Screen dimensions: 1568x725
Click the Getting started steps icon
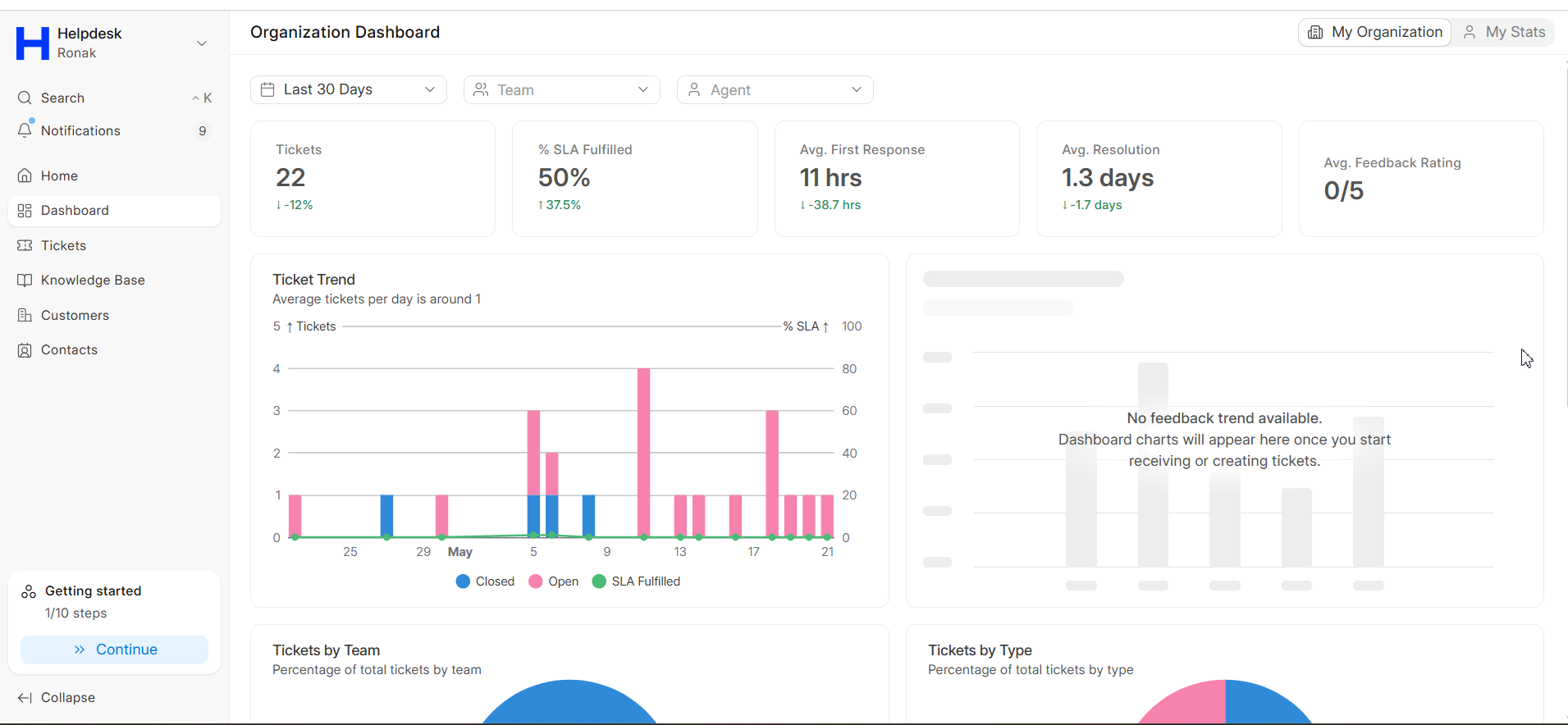click(x=29, y=591)
